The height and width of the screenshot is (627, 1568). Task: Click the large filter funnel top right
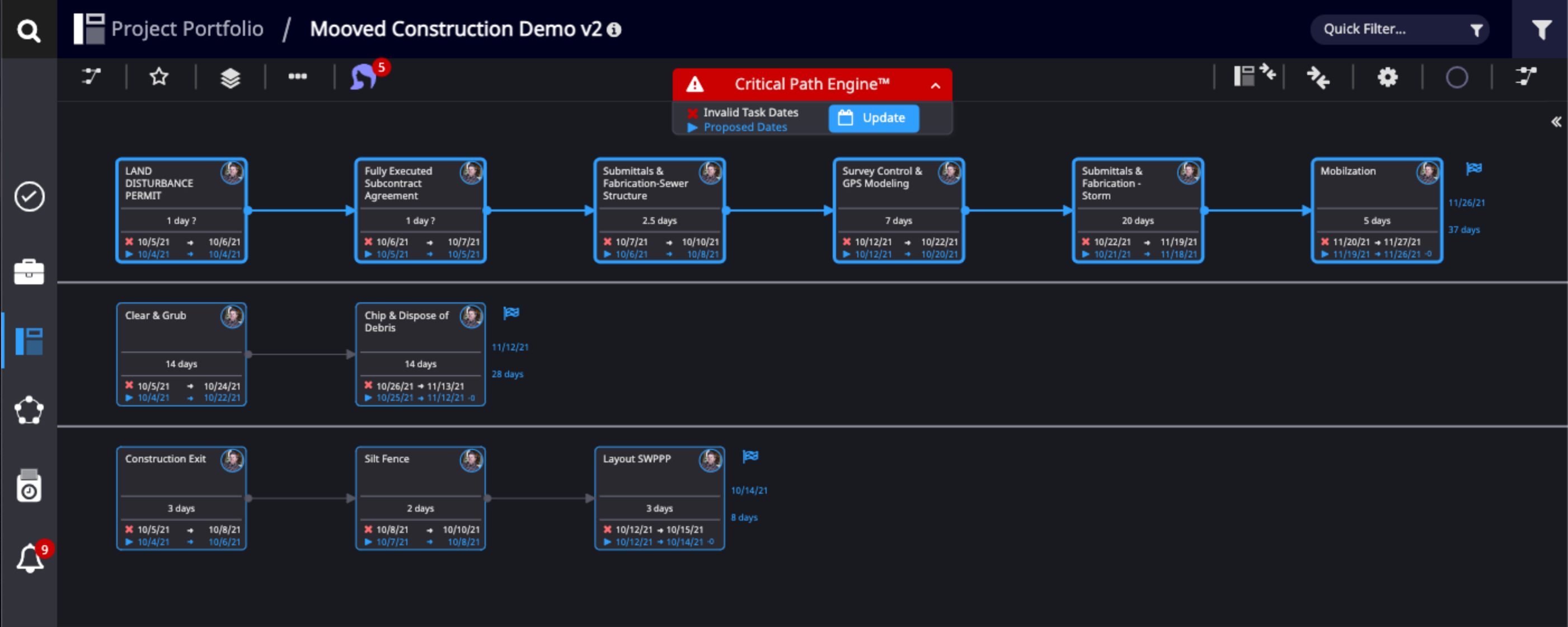[1541, 29]
